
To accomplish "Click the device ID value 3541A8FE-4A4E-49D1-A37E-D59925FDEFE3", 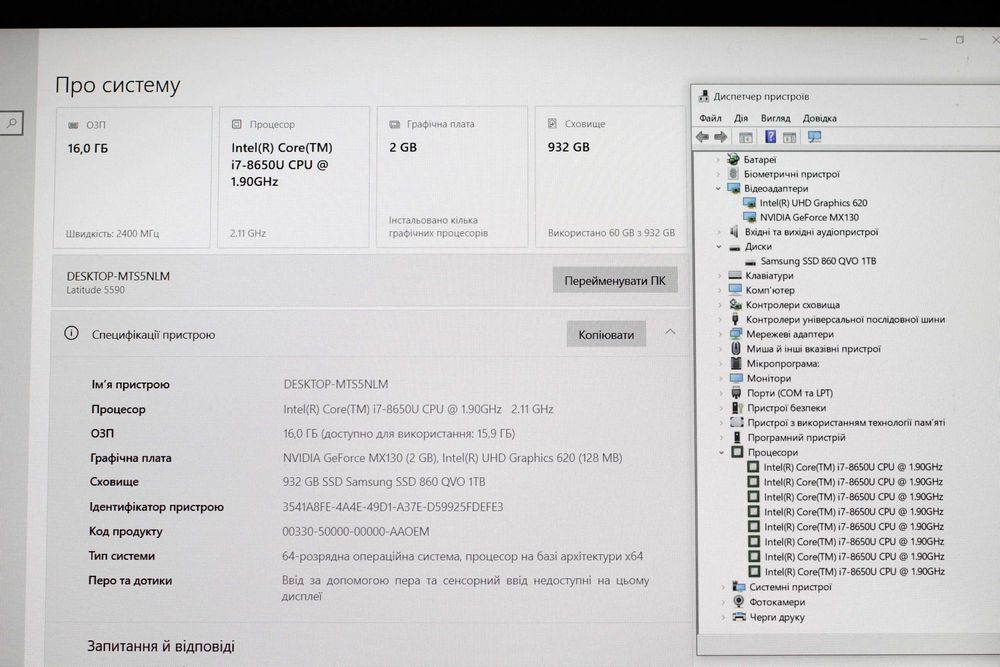I will (x=393, y=507).
